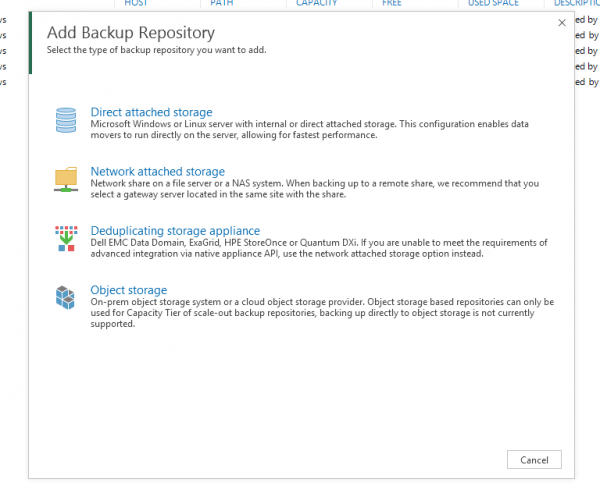Image resolution: width=600 pixels, height=504 pixels.
Task: Click the Deduplicating storage appliance icon
Action: (65, 239)
